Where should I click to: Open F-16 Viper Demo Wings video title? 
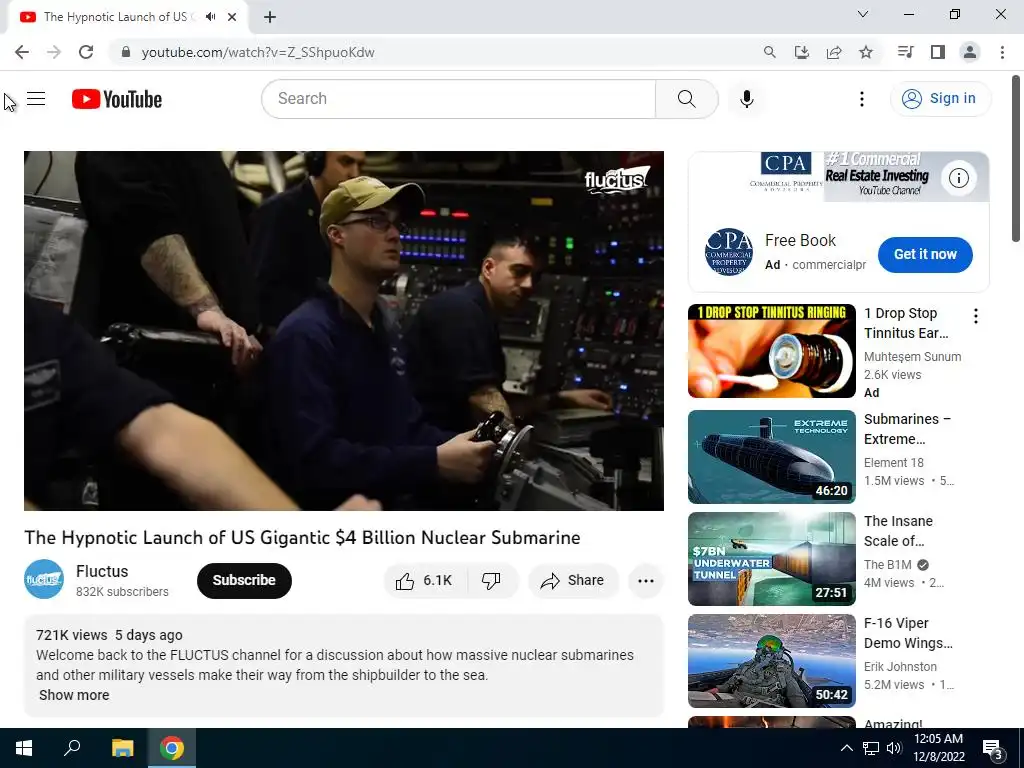[908, 633]
